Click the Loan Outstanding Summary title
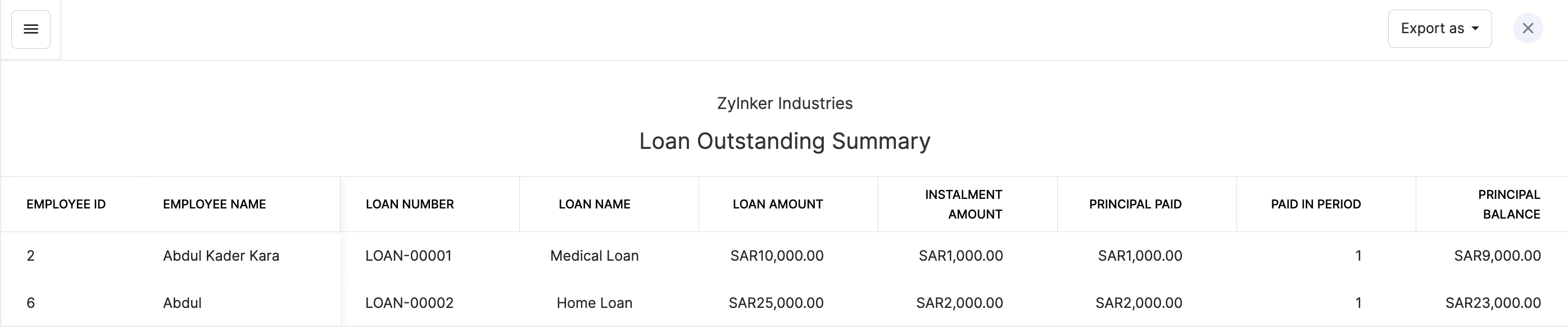Image resolution: width=1568 pixels, height=327 pixels. click(x=784, y=141)
